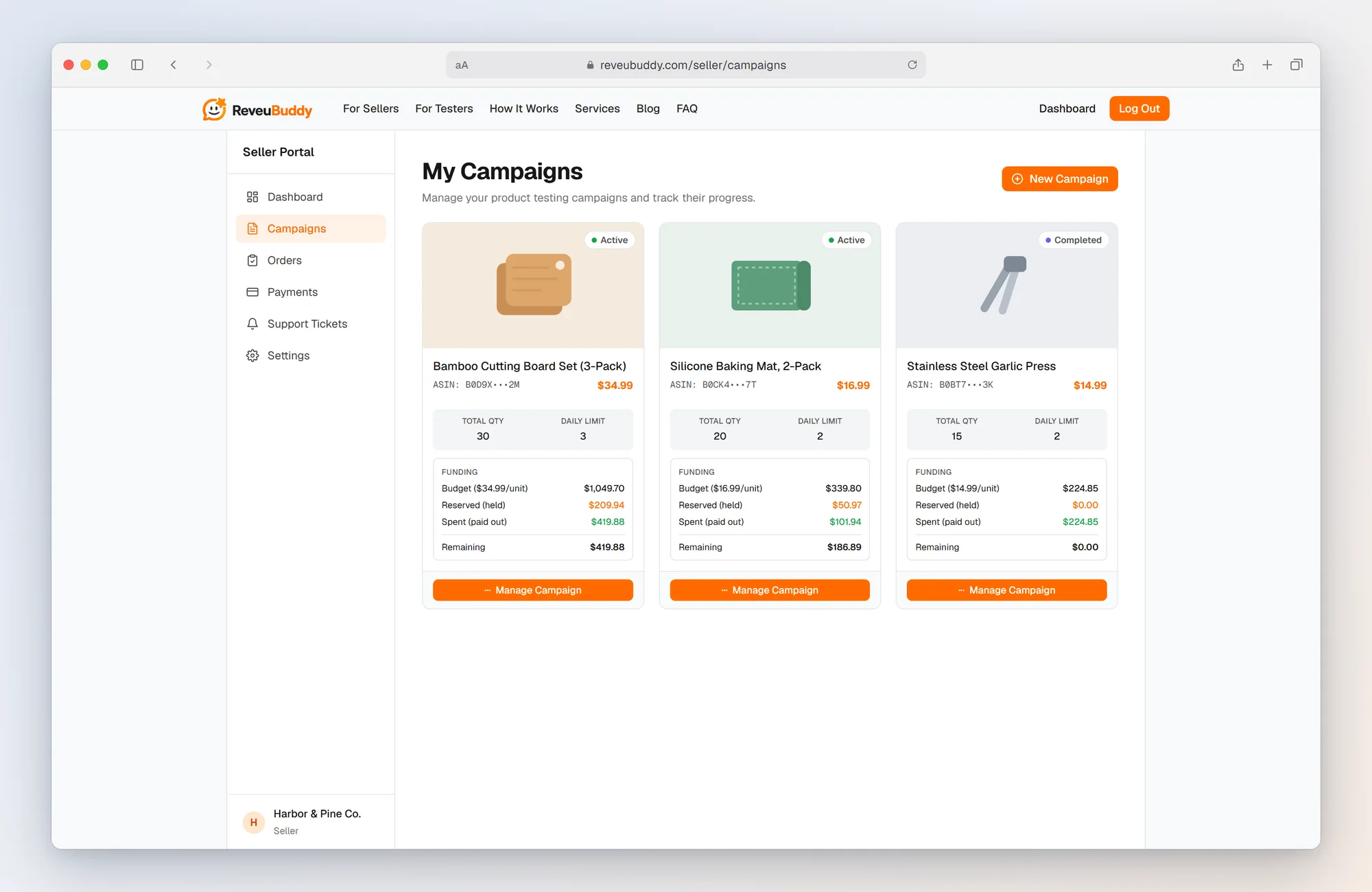This screenshot has width=1372, height=892.
Task: Open For Sellers in the top nav
Action: coord(370,108)
